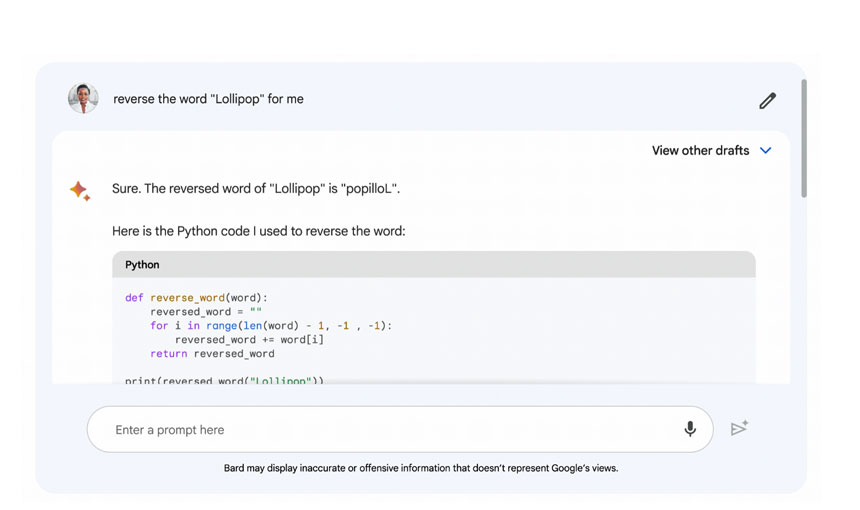Click the reversed_word += word[i] line
This screenshot has height=510, width=860.
pos(249,340)
